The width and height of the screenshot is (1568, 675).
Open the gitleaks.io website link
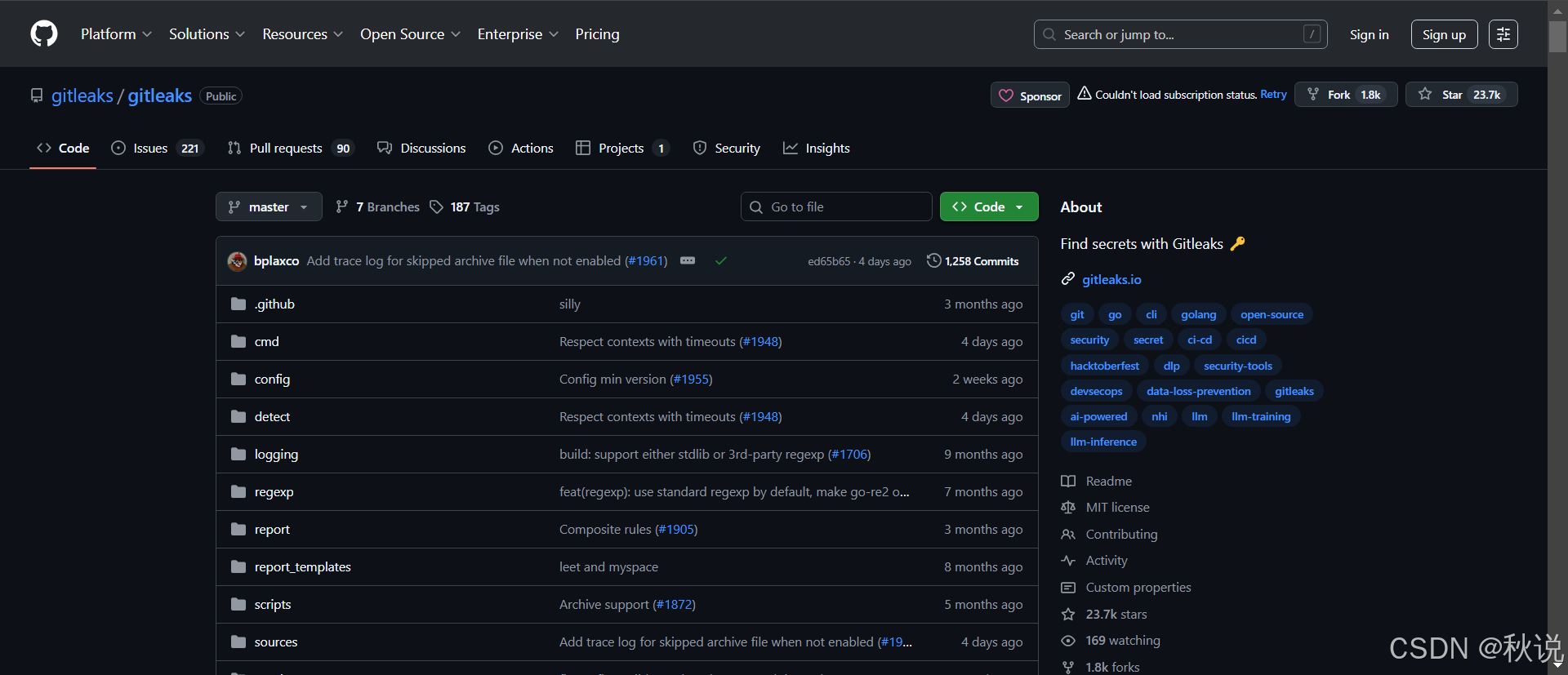(x=1111, y=279)
